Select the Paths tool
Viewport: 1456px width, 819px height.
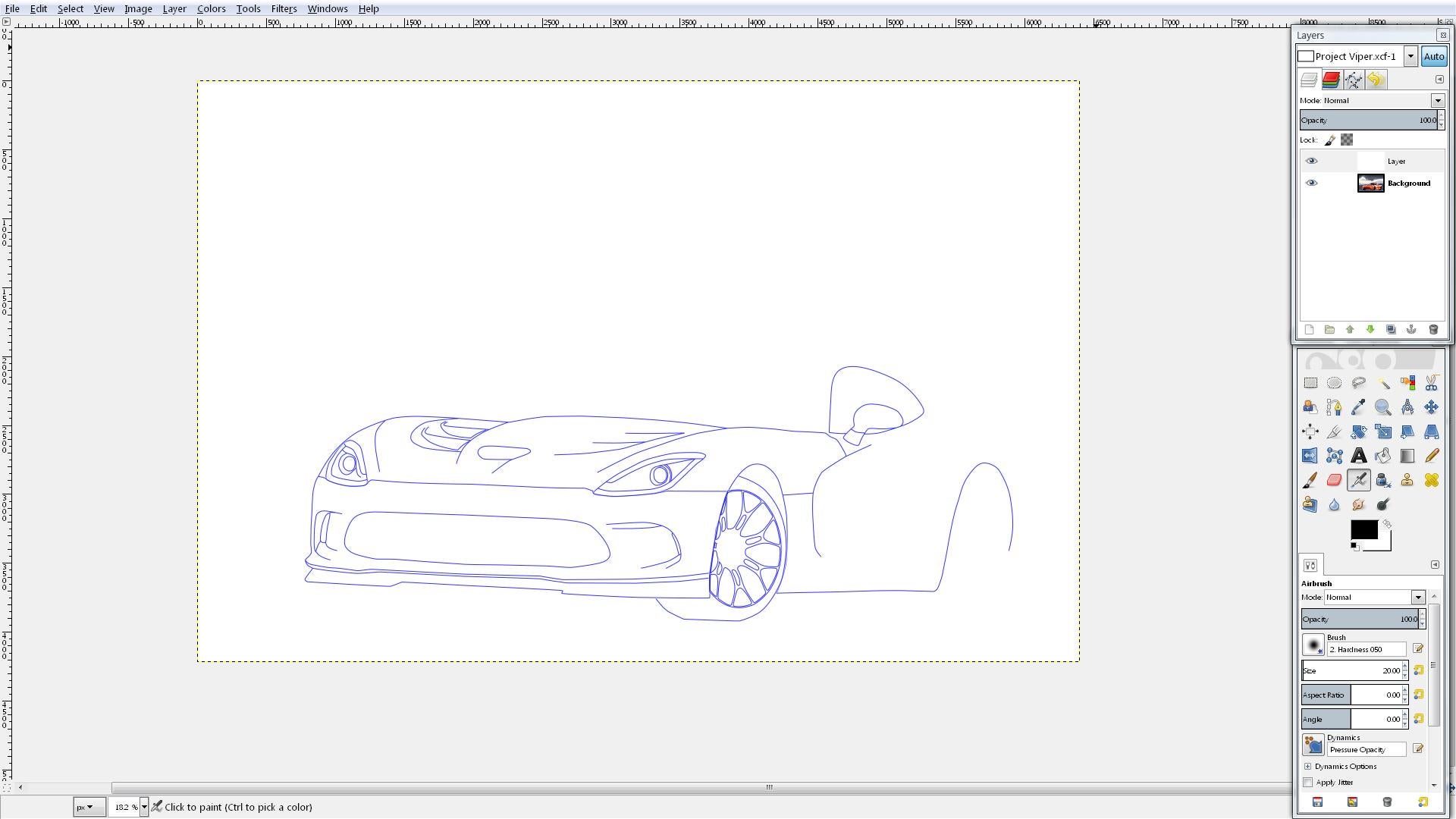[x=1335, y=407]
